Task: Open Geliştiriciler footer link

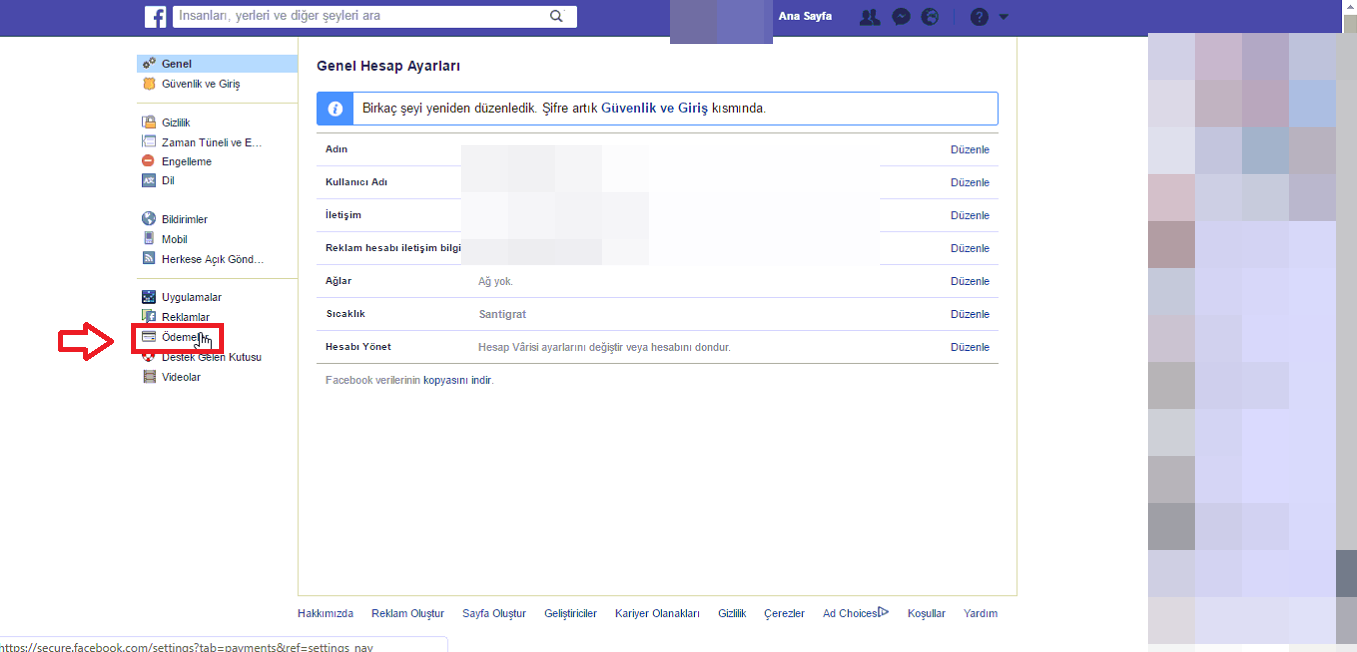Action: coord(571,613)
